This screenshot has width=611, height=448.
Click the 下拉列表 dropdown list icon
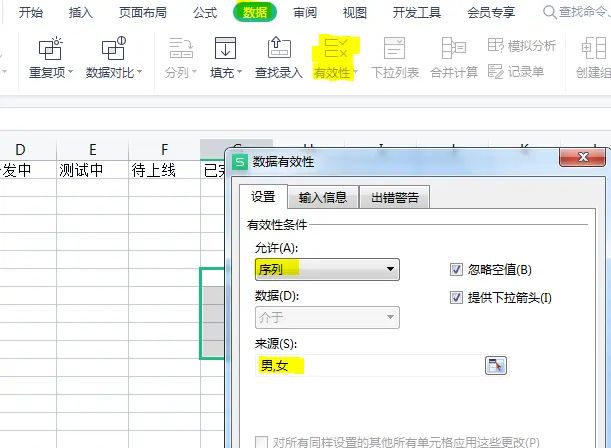click(x=394, y=48)
